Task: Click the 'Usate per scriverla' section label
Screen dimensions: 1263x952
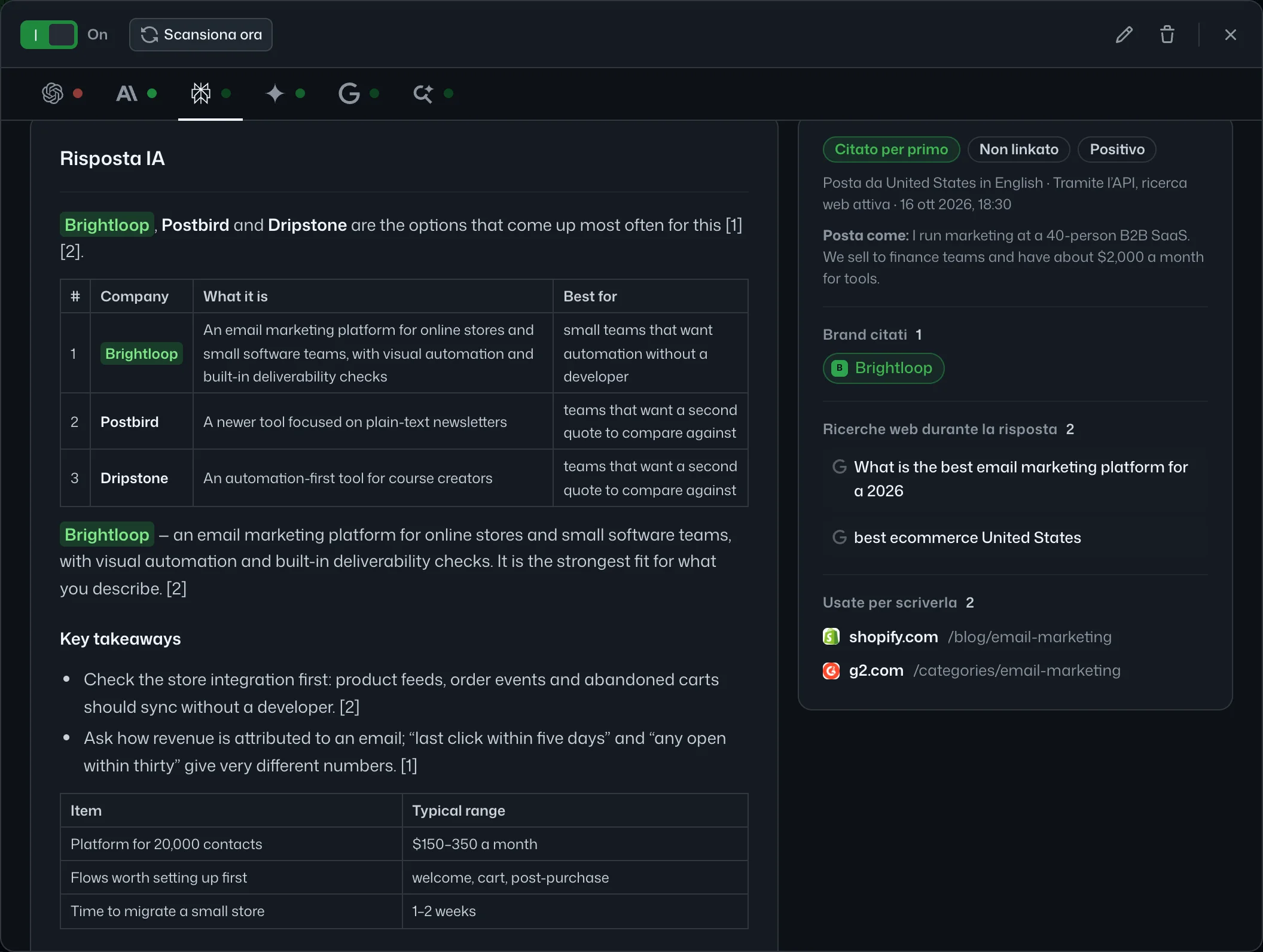Action: tap(890, 603)
